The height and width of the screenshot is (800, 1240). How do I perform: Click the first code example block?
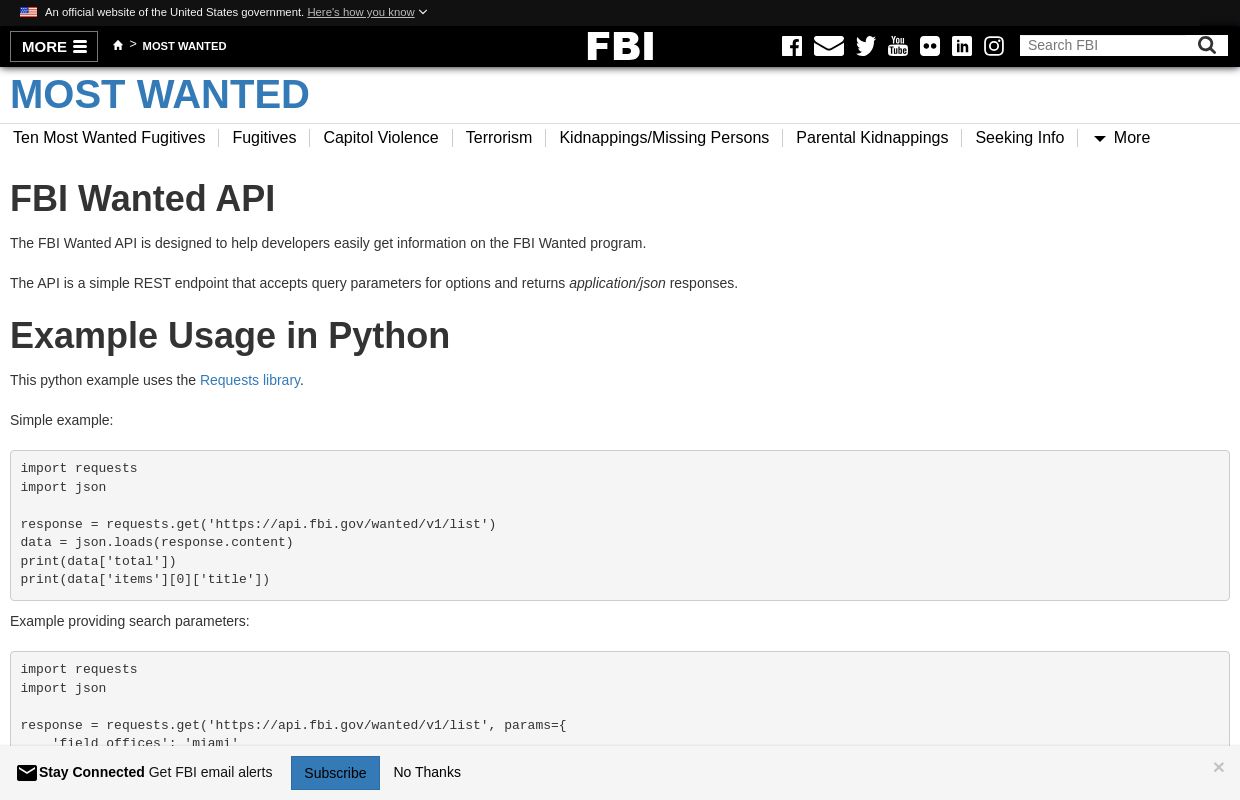pyautogui.click(x=620, y=525)
